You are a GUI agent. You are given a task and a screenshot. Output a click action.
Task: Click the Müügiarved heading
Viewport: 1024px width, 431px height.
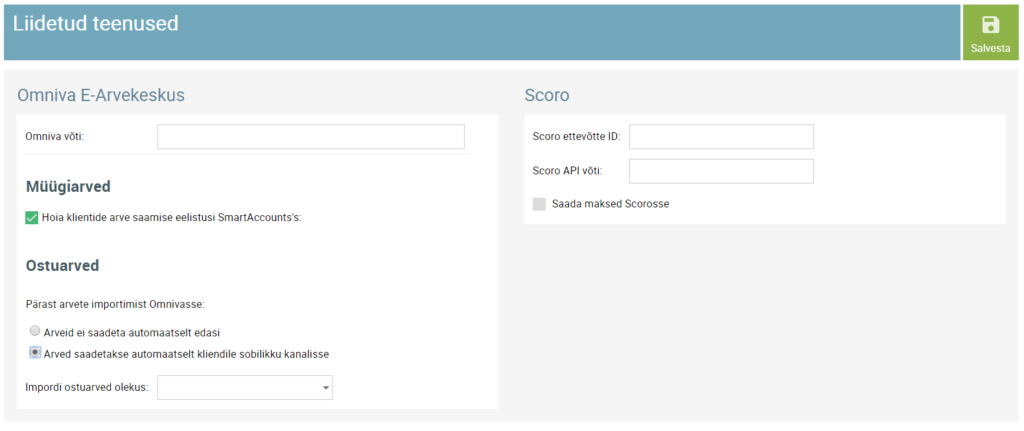point(68,187)
